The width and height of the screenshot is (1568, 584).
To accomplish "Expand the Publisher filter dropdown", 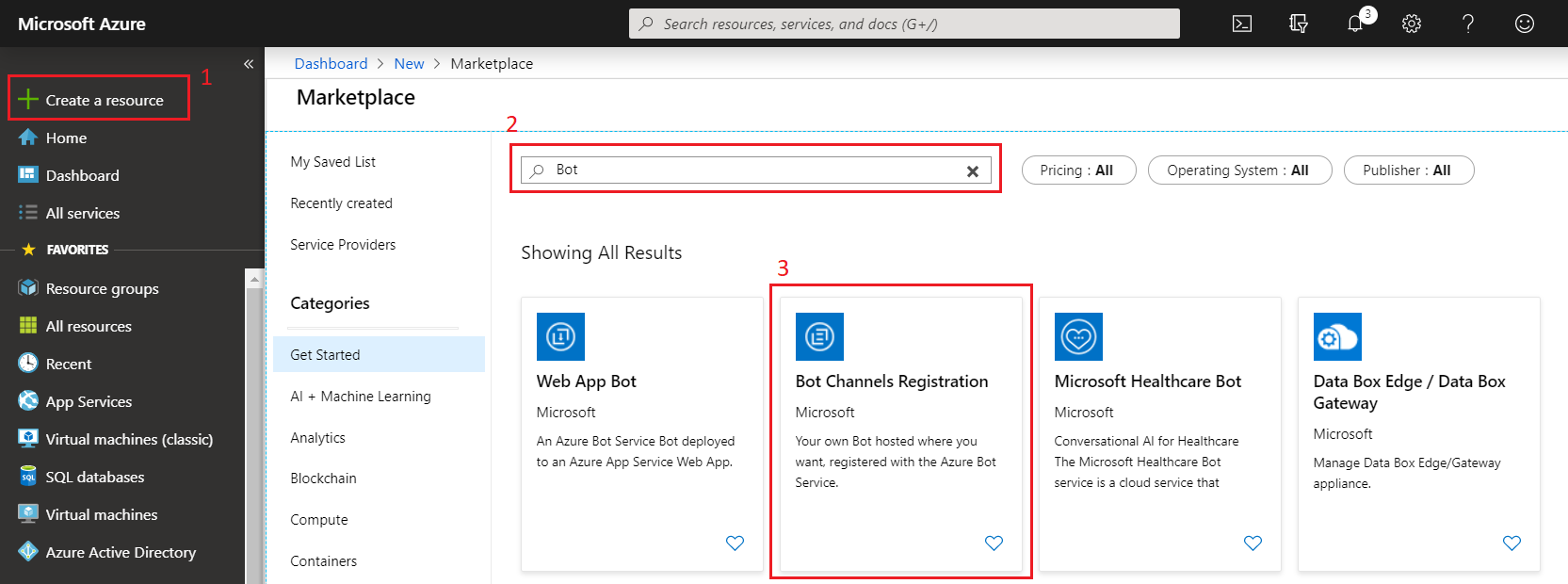I will (1408, 170).
